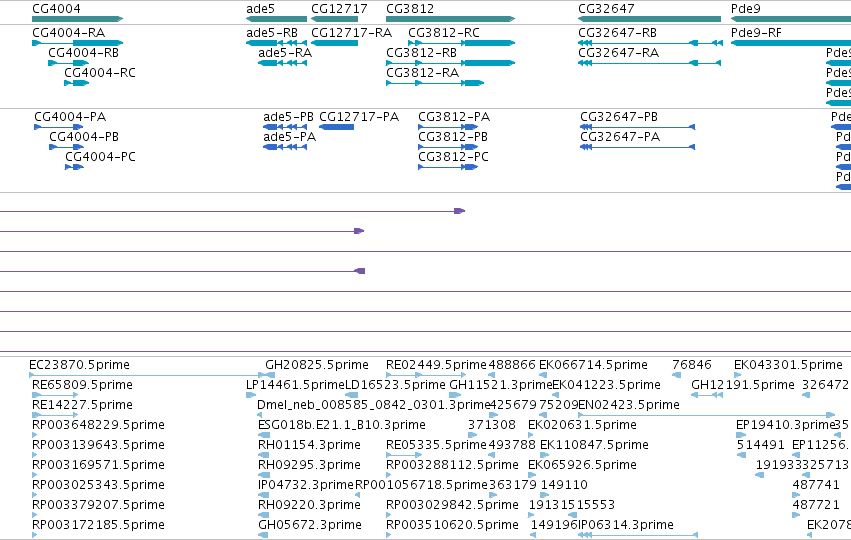Click protein CG4004-PB
The image size is (851, 540).
pyautogui.click(x=84, y=137)
